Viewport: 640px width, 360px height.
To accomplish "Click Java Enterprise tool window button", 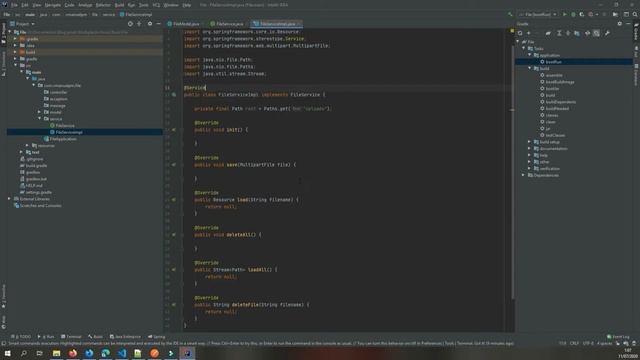I will tap(125, 337).
